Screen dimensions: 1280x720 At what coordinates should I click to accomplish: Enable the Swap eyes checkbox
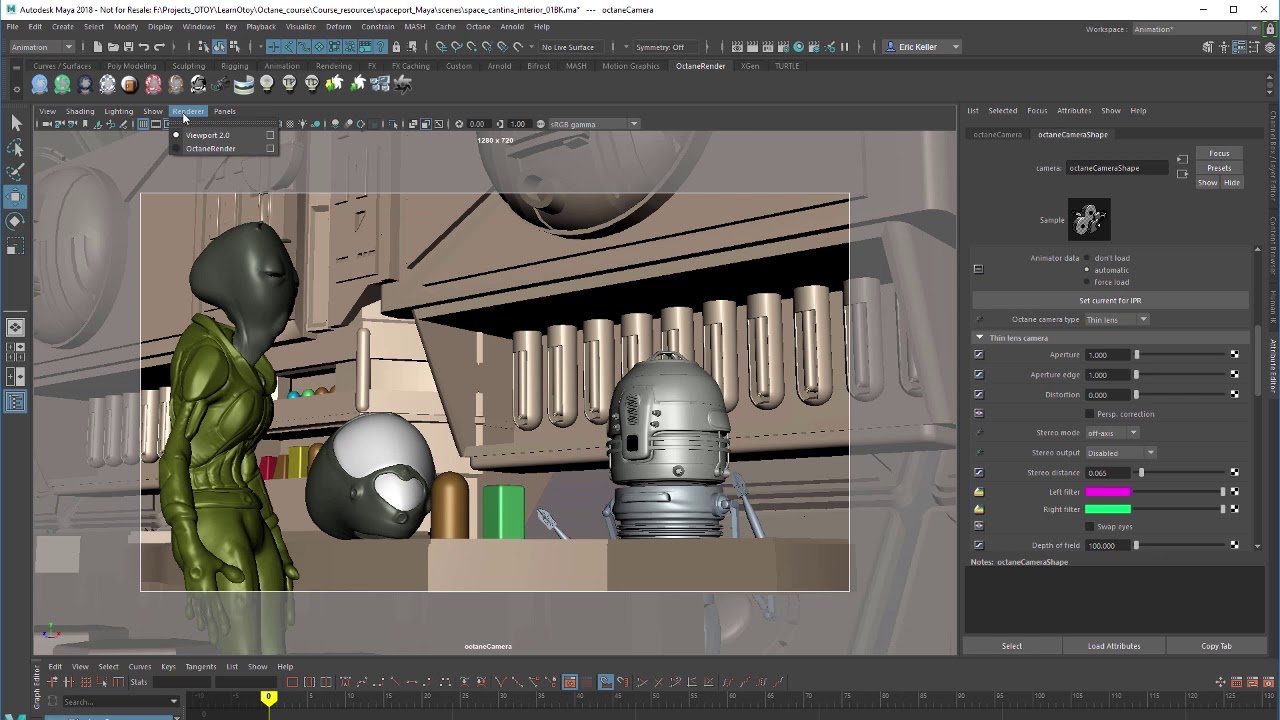pos(1090,527)
